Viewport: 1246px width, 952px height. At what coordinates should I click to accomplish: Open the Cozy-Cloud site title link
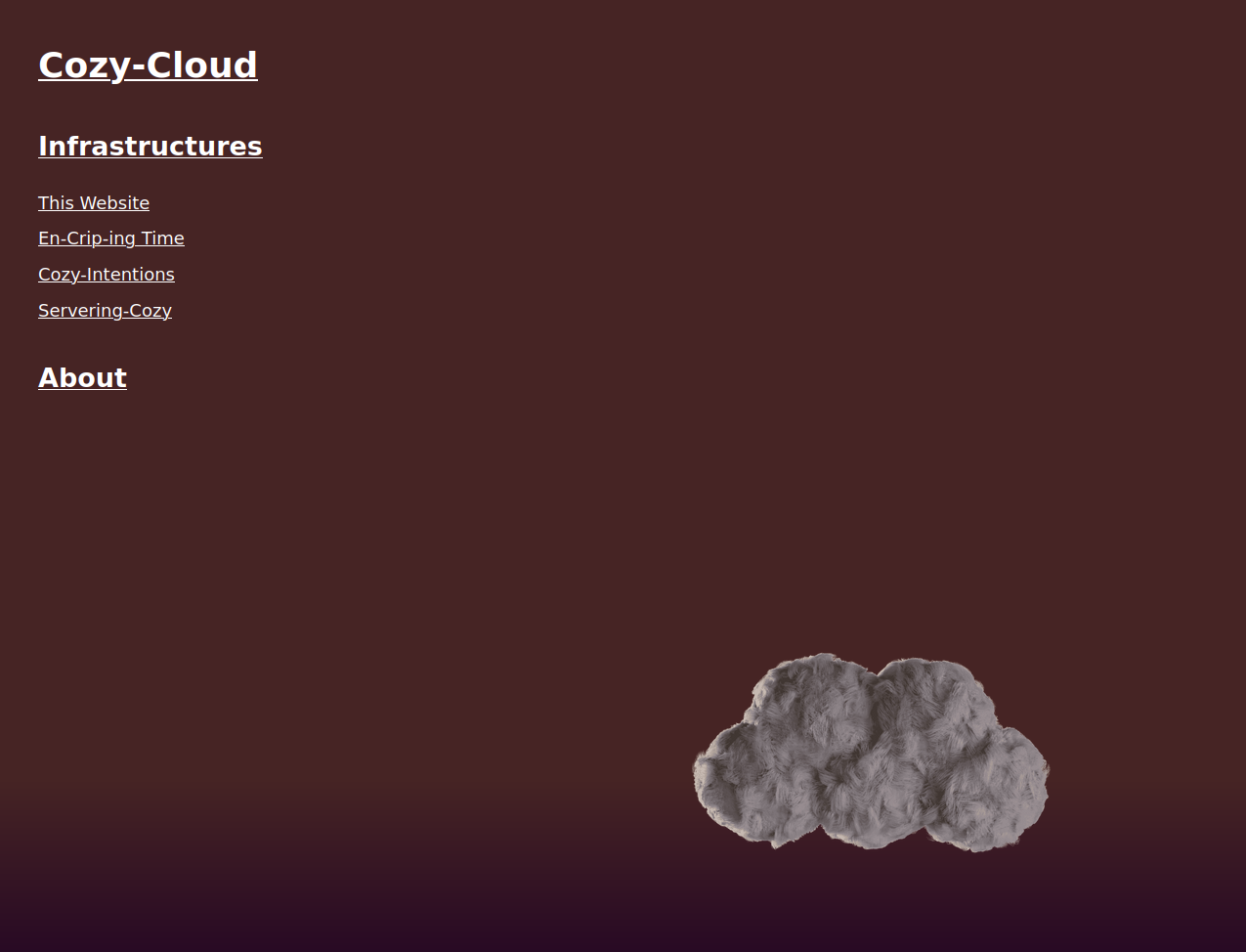(x=148, y=65)
